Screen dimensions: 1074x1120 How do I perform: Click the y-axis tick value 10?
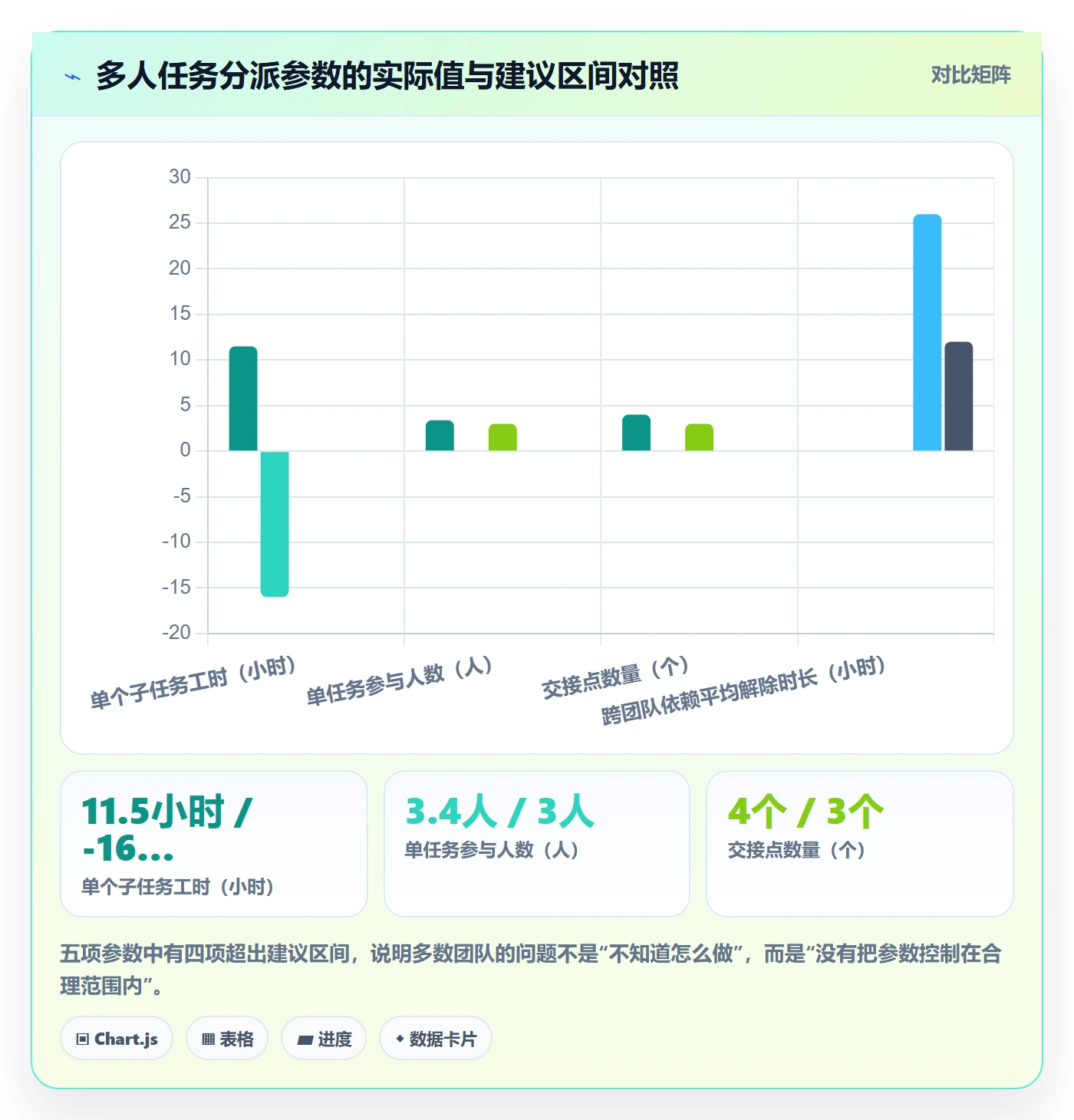click(180, 359)
